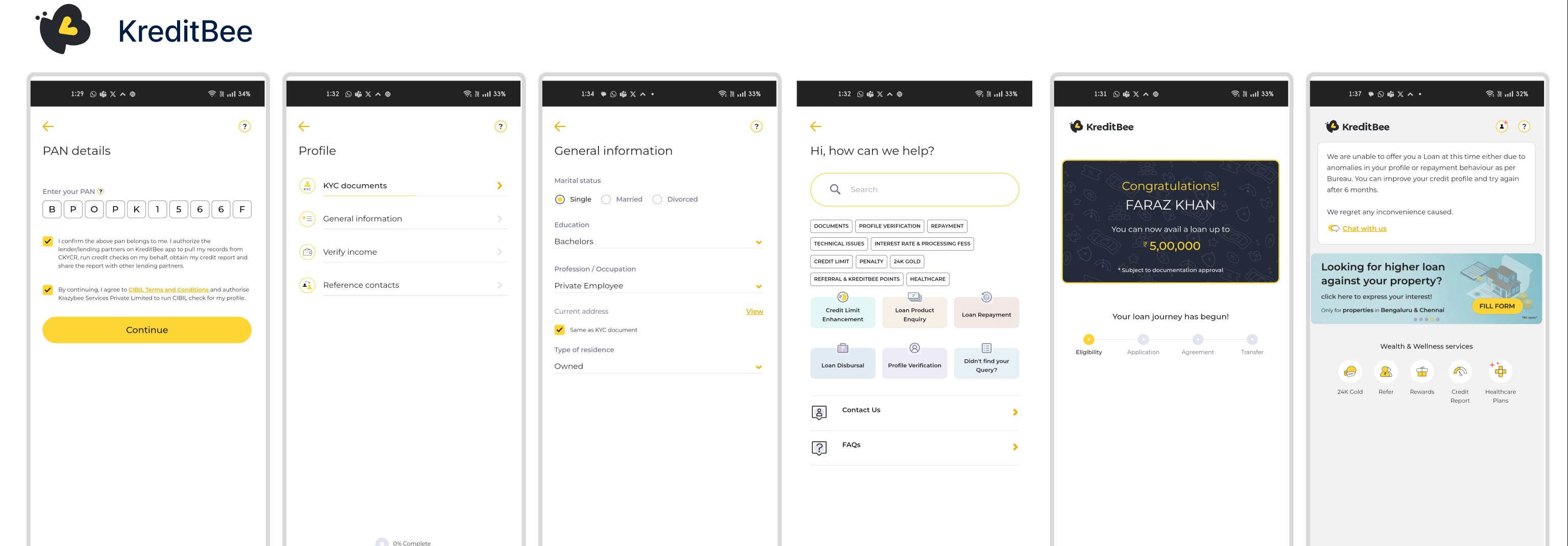This screenshot has height=546, width=1568.
Task: Open Healthcare Plans icon
Action: click(1500, 371)
